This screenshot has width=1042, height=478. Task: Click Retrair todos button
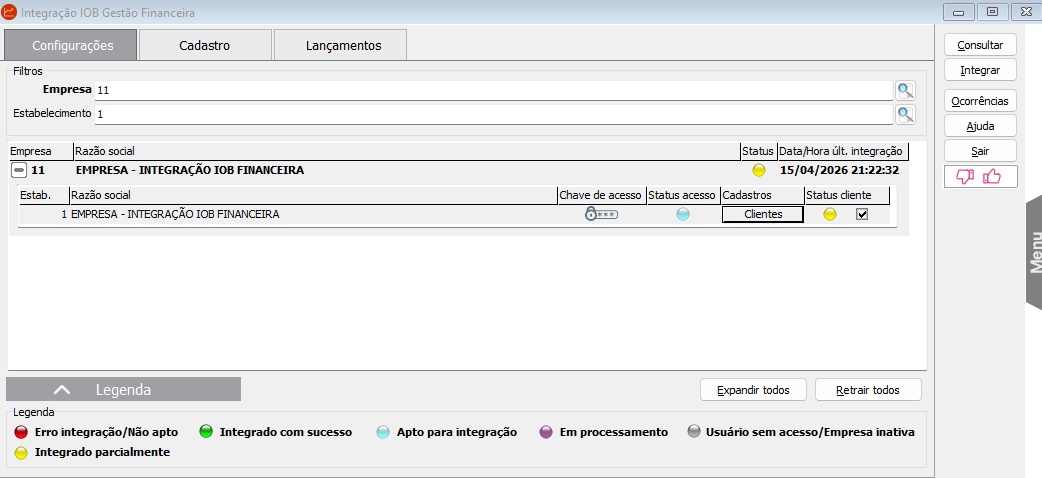pos(868,390)
